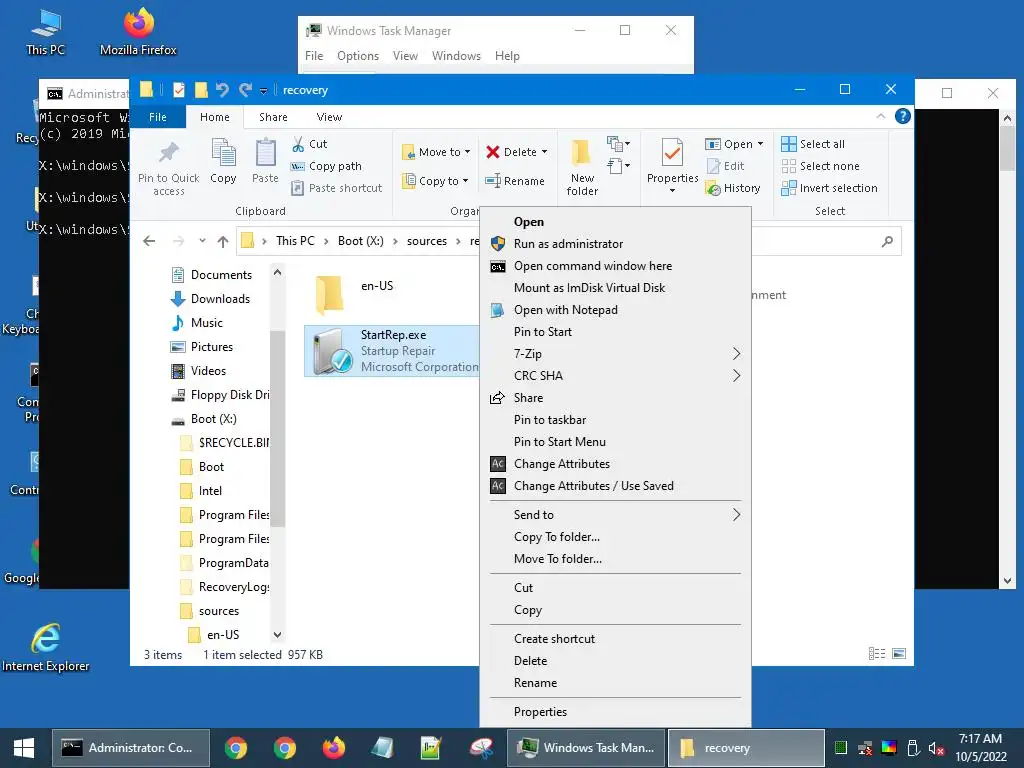Image resolution: width=1024 pixels, height=768 pixels.
Task: Click the Redo icon in the title bar
Action: (x=246, y=89)
